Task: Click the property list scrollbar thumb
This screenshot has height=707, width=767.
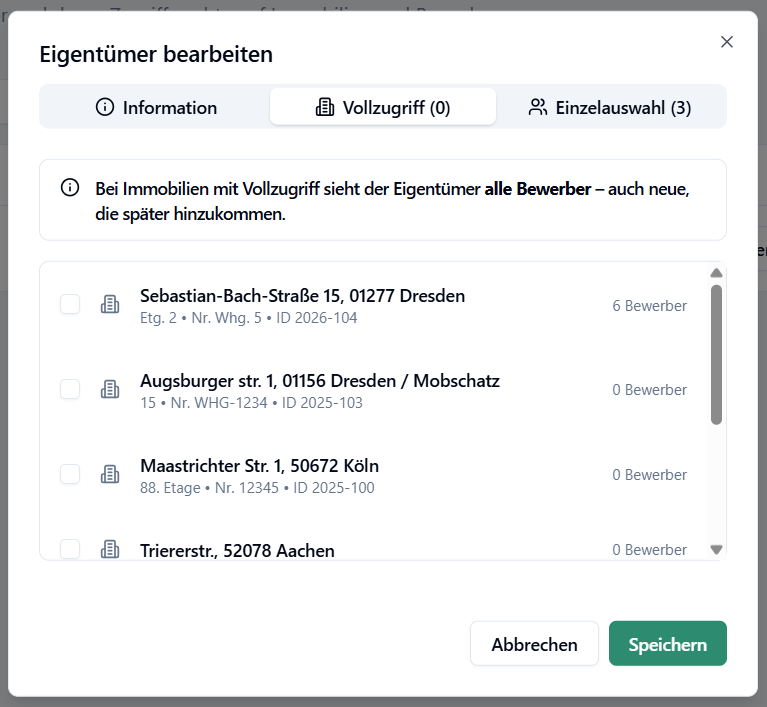Action: click(x=716, y=355)
